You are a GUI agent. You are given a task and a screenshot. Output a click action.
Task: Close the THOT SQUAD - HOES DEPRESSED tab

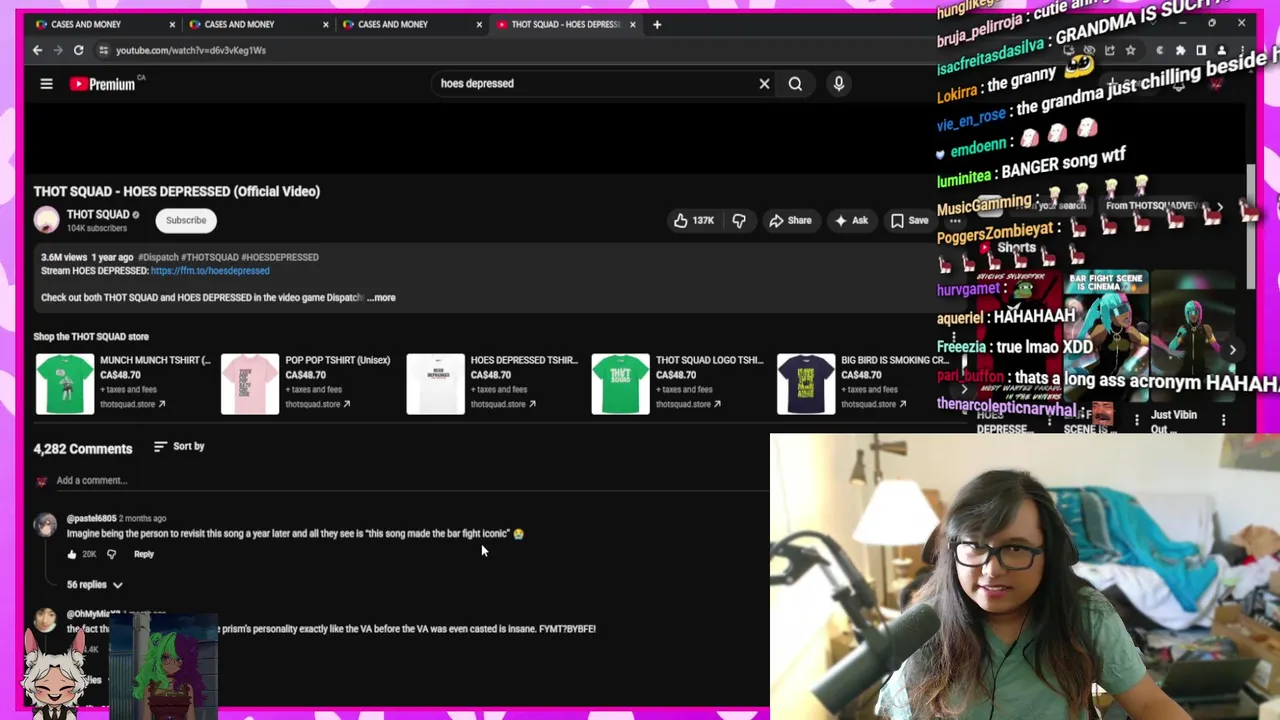[x=632, y=24]
